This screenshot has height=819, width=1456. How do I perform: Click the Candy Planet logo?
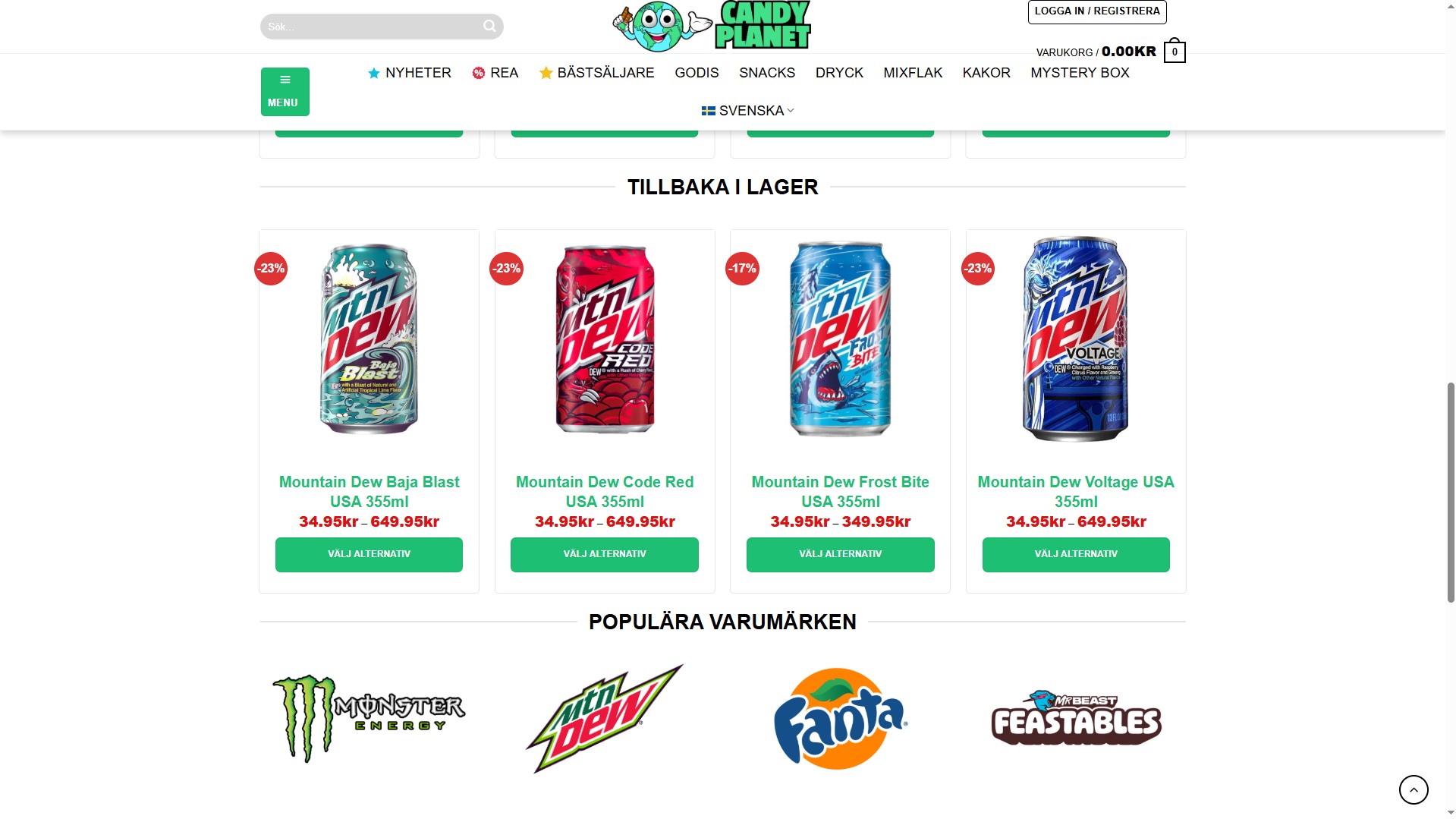[x=712, y=27]
